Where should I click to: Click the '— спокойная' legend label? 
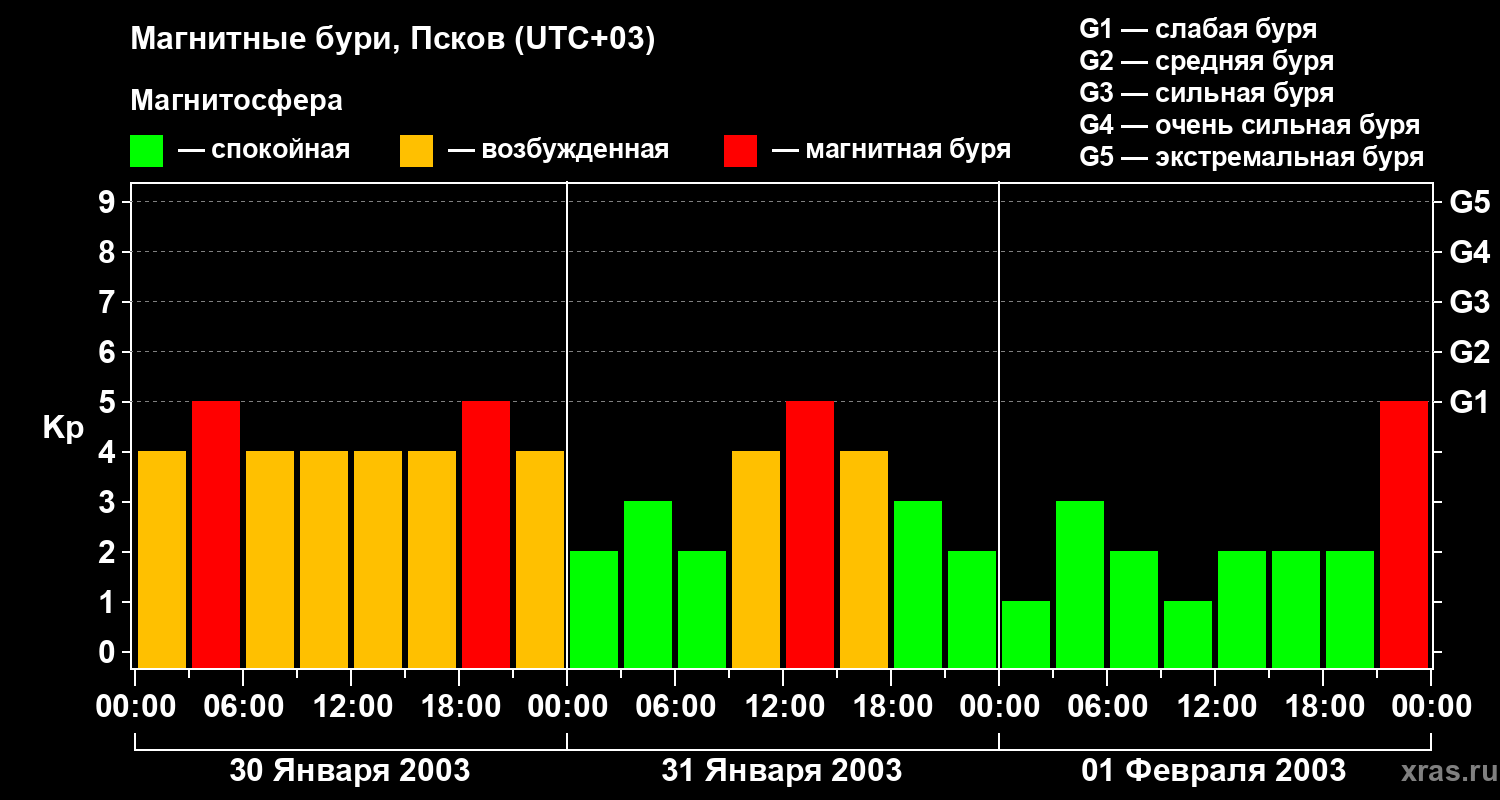(264, 150)
